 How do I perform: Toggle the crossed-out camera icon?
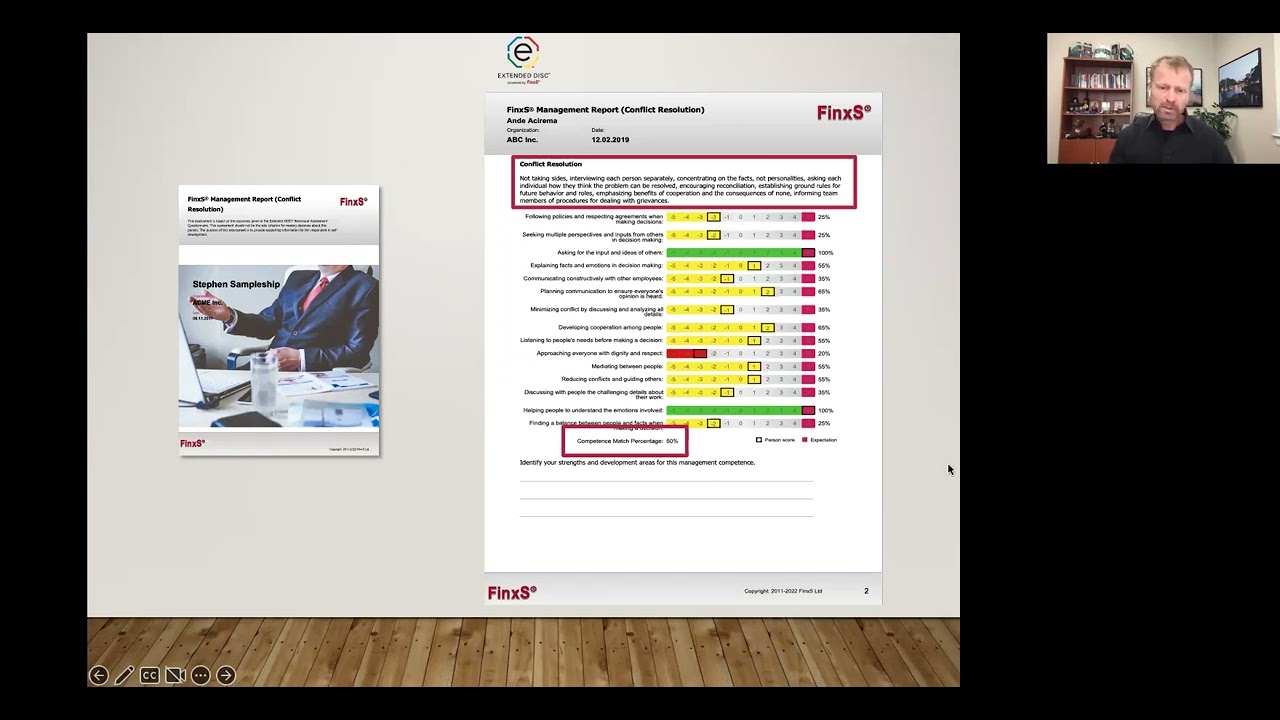tap(175, 675)
